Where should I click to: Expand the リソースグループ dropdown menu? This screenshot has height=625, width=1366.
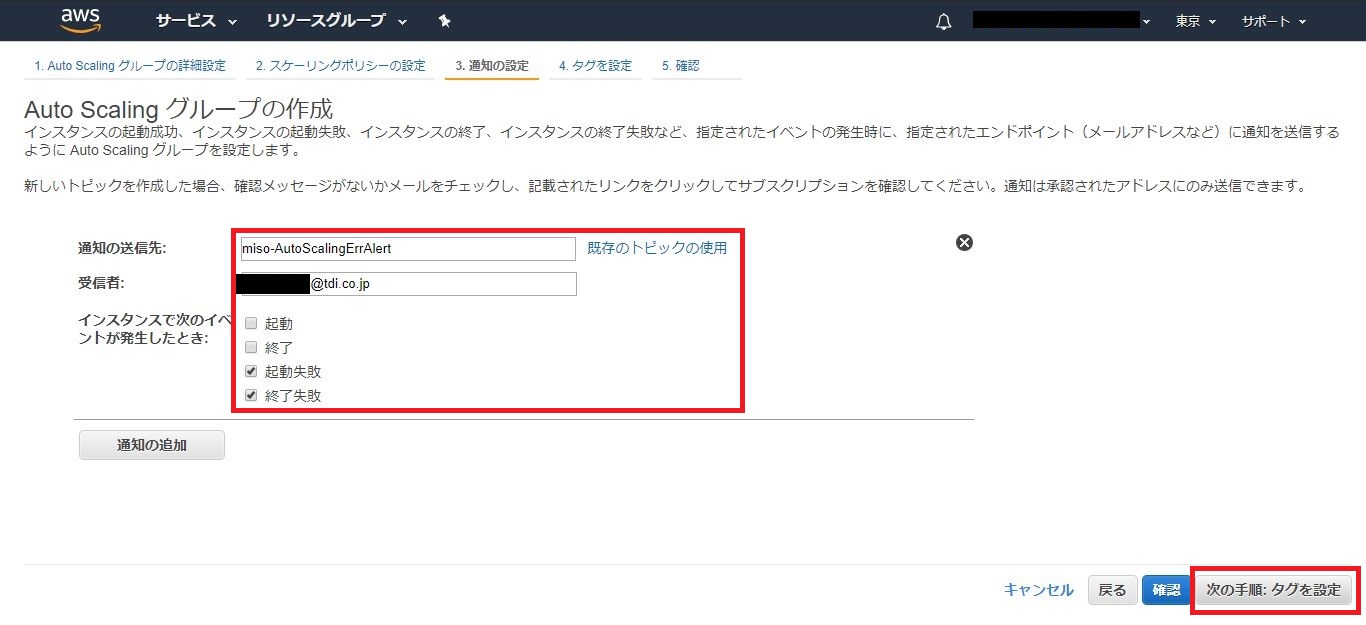point(337,21)
